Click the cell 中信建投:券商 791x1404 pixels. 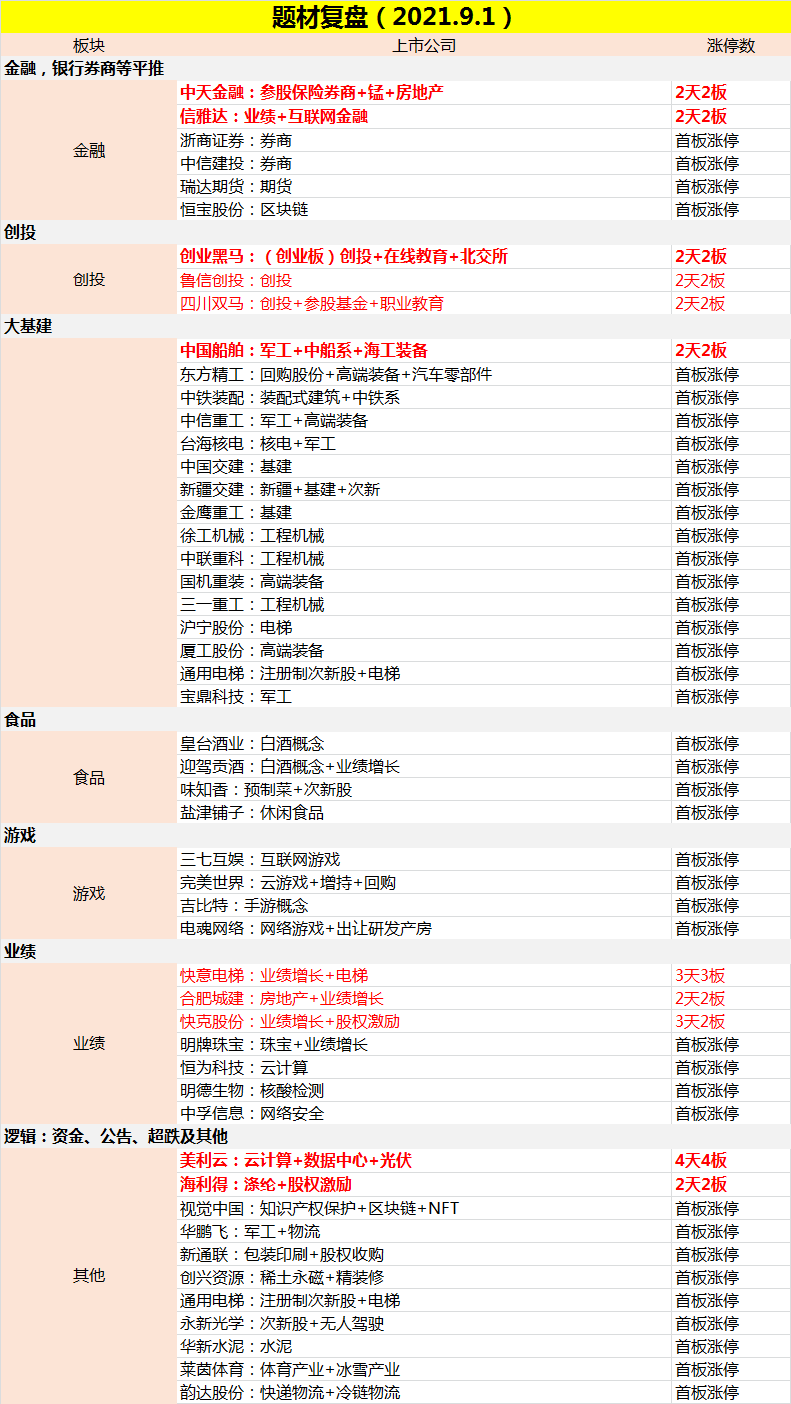coord(424,163)
